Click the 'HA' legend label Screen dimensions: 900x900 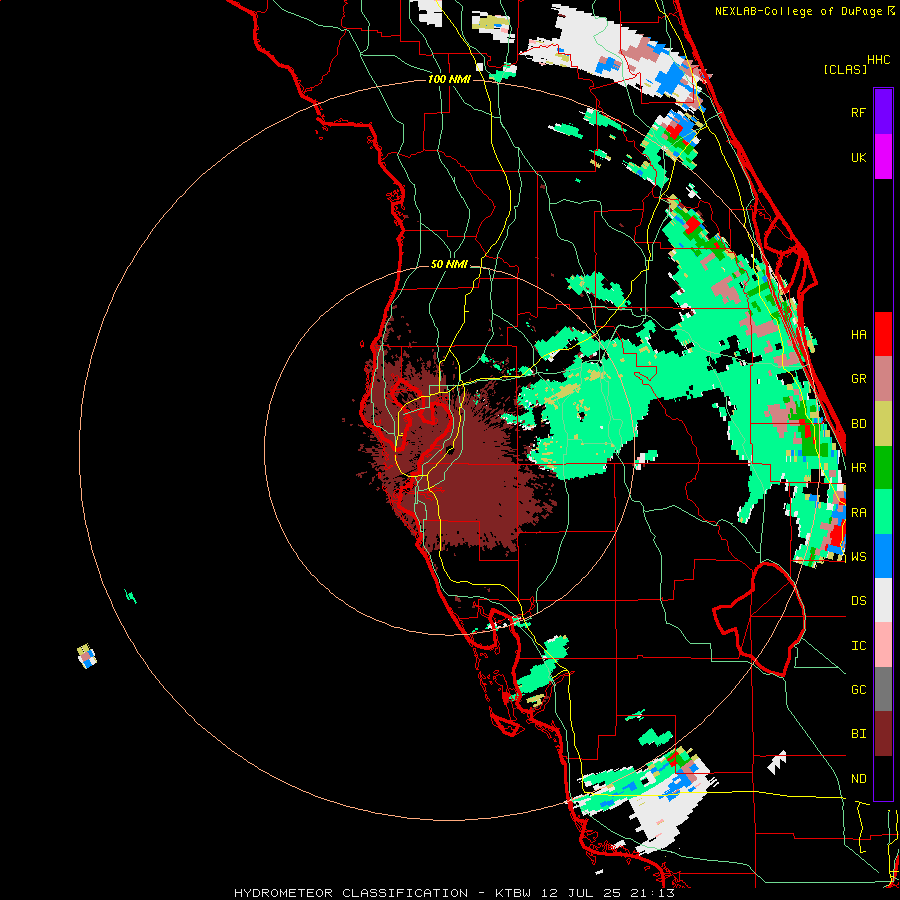[858, 335]
